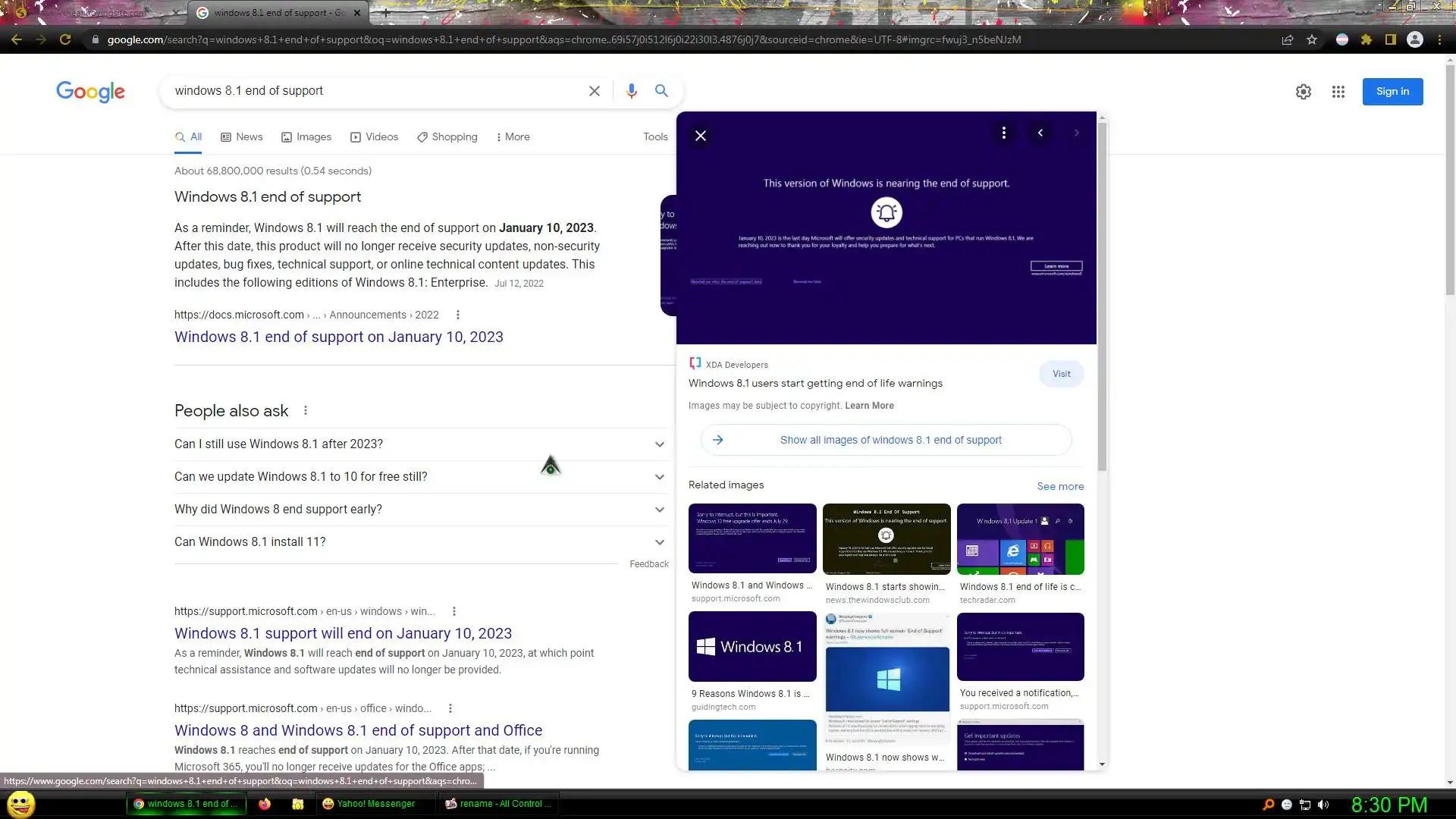
Task: Click the blue search magnifier icon
Action: 661,91
